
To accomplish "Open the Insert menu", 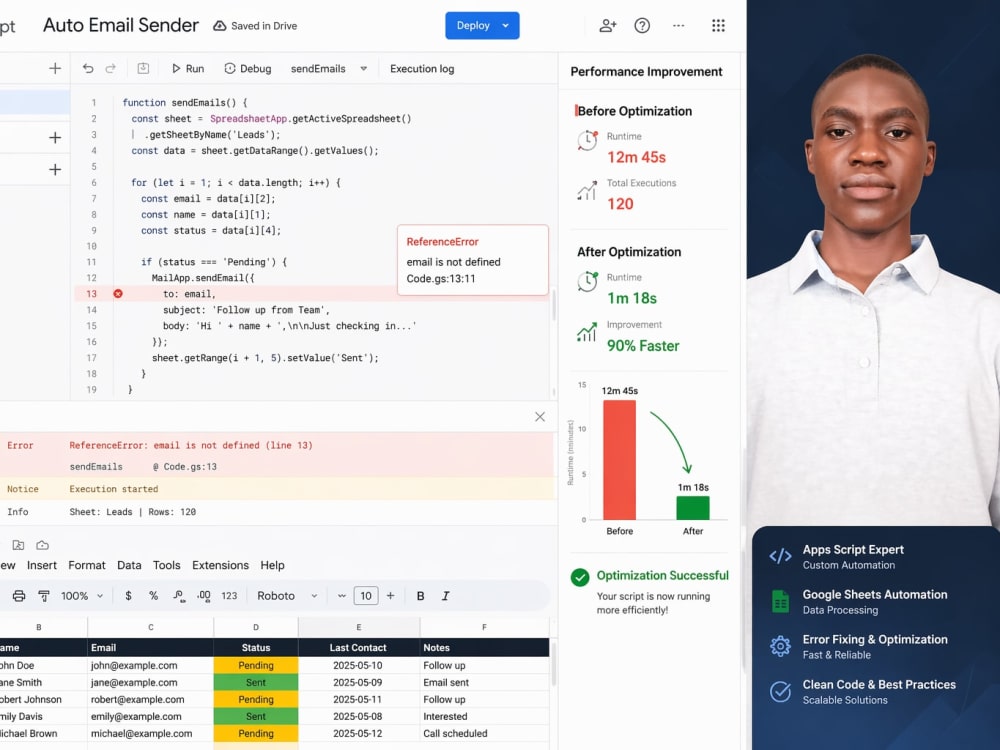I will click(x=41, y=565).
